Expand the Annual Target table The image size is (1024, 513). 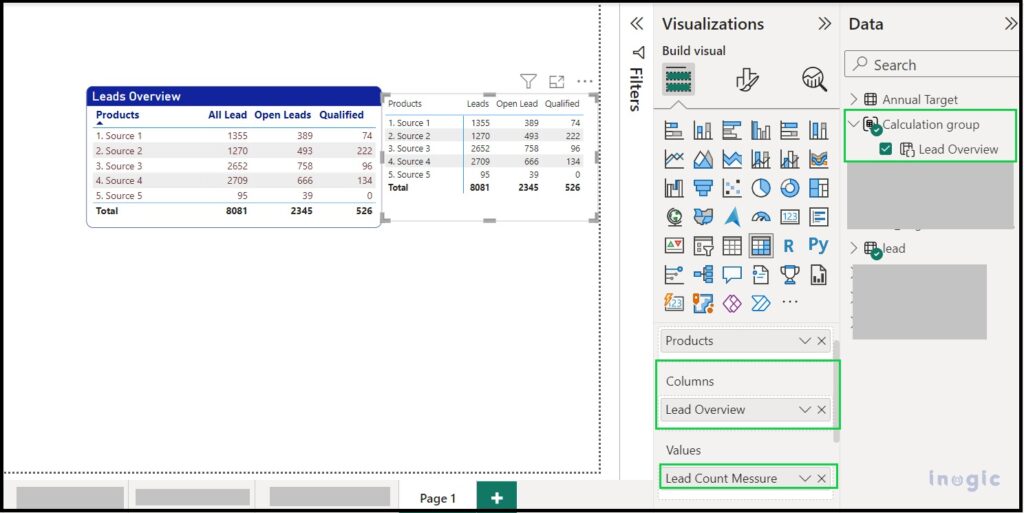pyautogui.click(x=854, y=99)
